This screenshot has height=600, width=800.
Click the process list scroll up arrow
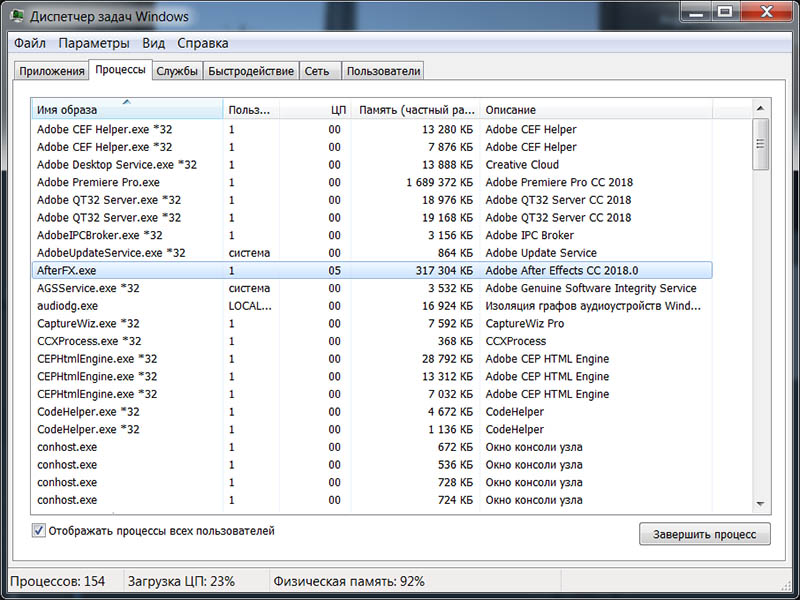[x=760, y=108]
